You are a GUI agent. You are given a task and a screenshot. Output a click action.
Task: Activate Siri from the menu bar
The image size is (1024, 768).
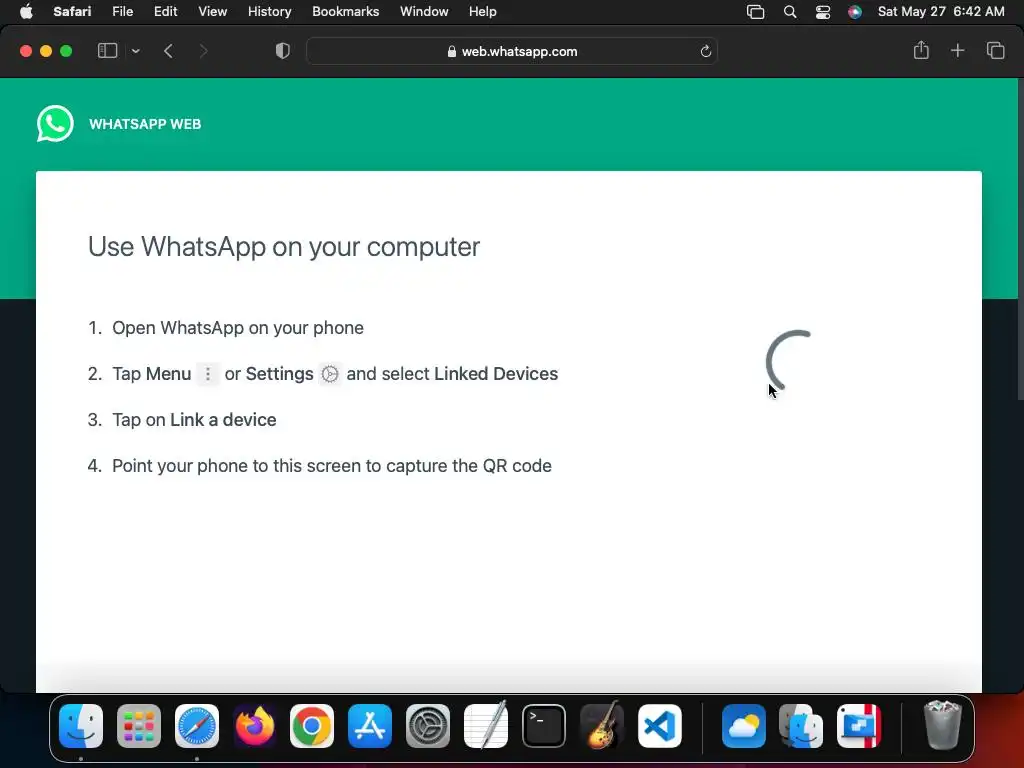[x=854, y=12]
